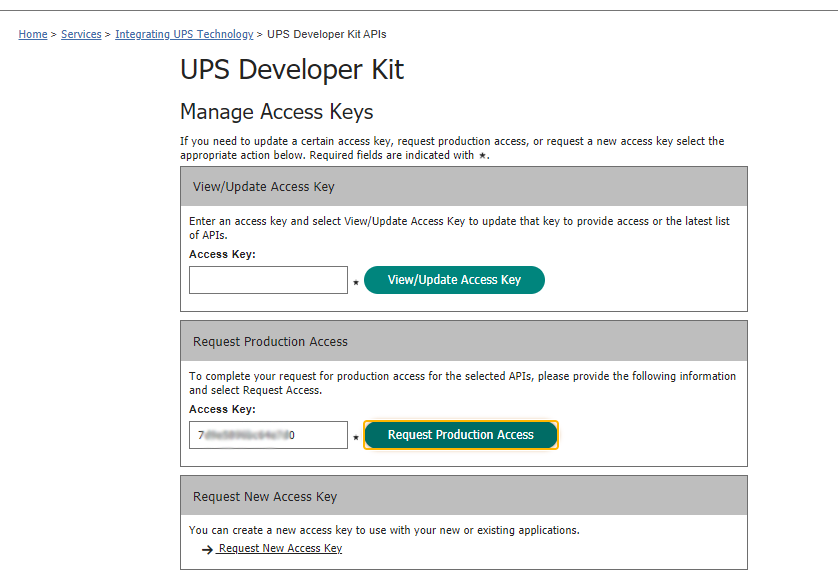The image size is (838, 582).
Task: Click the 'Enter an access key and select' text
Action: point(459,228)
